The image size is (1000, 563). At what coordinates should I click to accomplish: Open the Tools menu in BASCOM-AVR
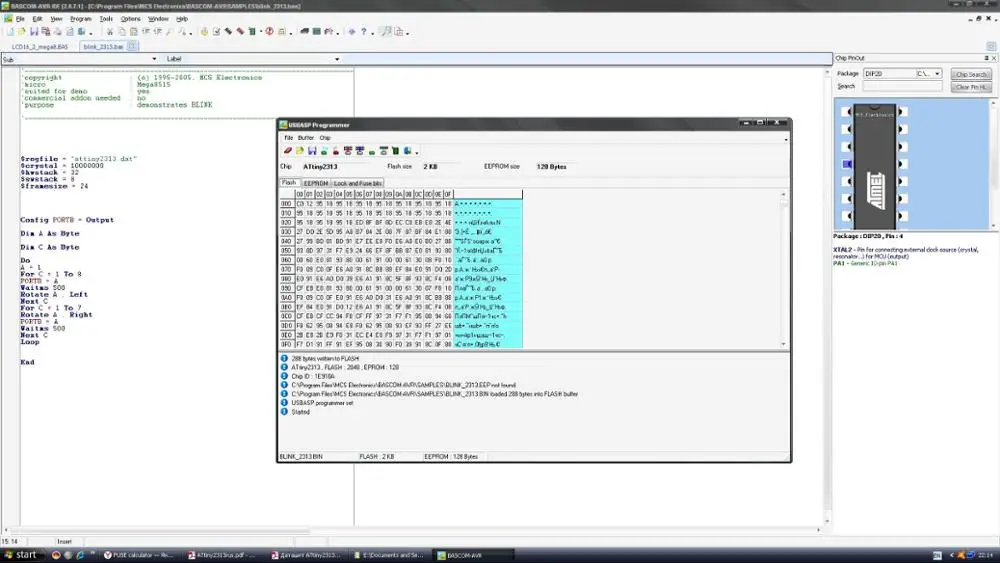coord(106,19)
